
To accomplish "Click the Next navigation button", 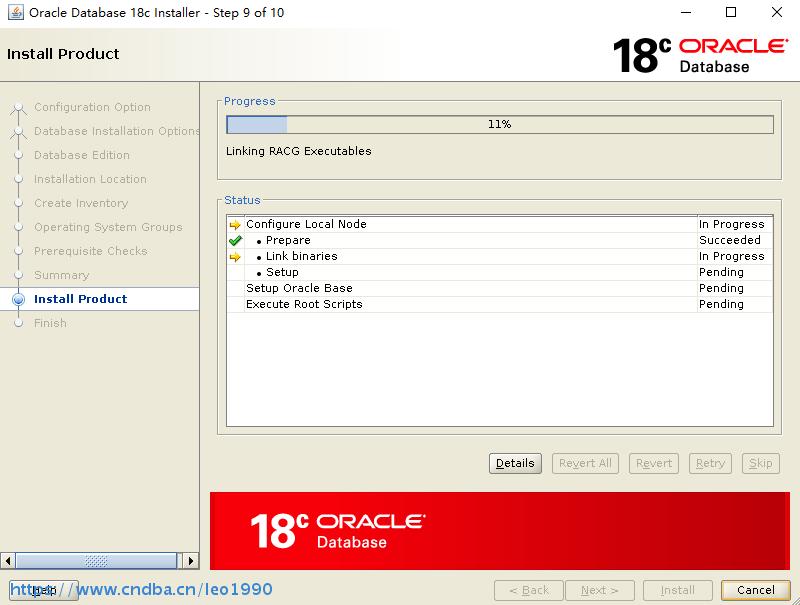I will 599,590.
